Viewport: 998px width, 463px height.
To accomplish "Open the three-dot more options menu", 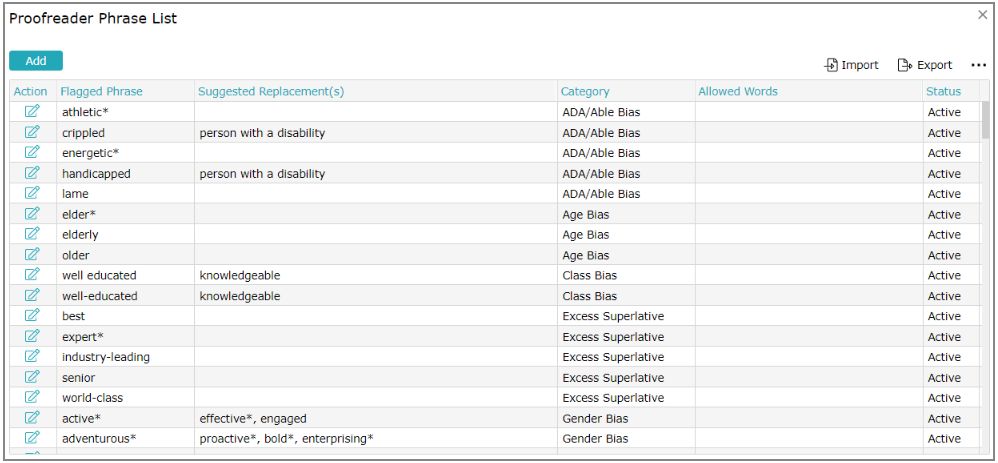I will (978, 65).
